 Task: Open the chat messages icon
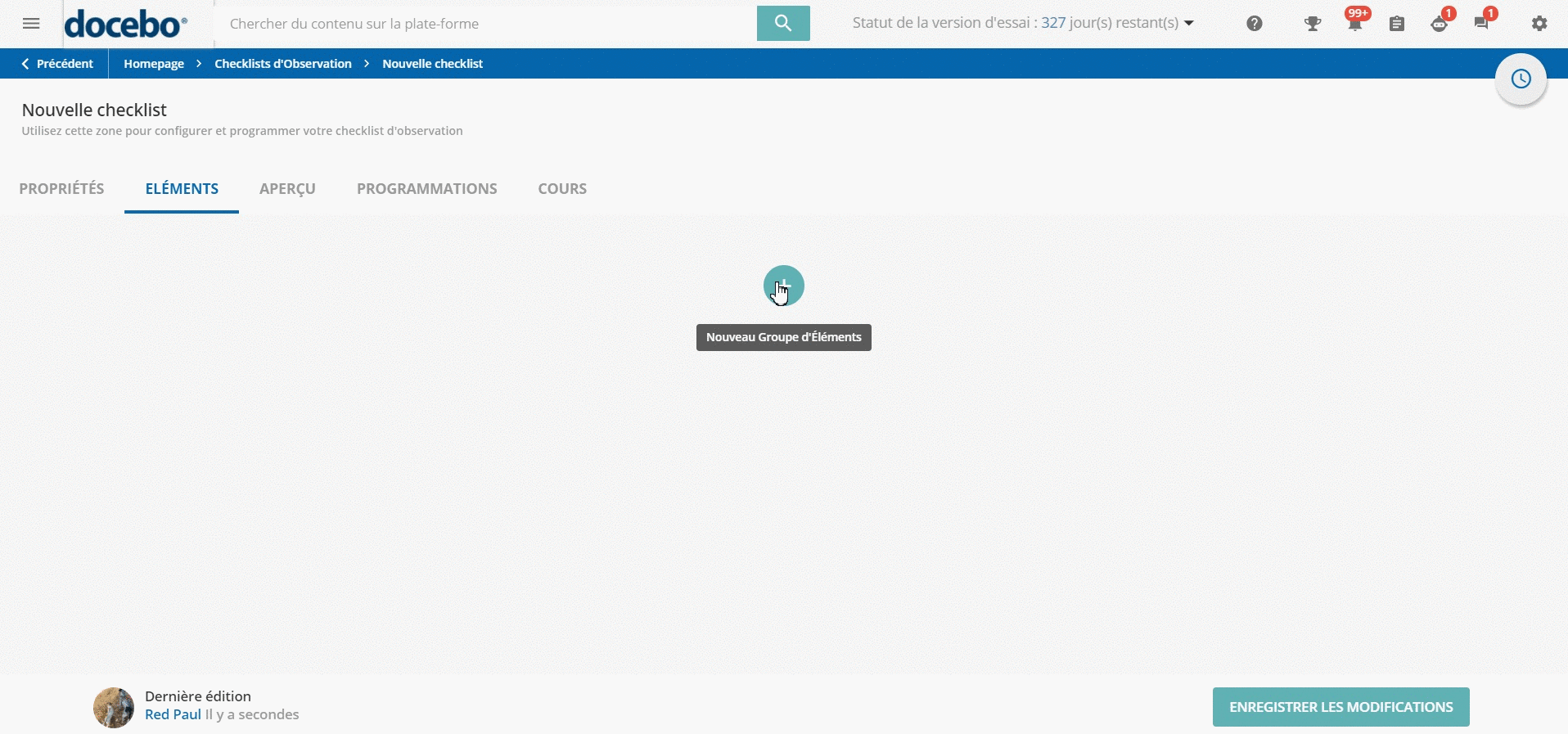click(x=1481, y=24)
